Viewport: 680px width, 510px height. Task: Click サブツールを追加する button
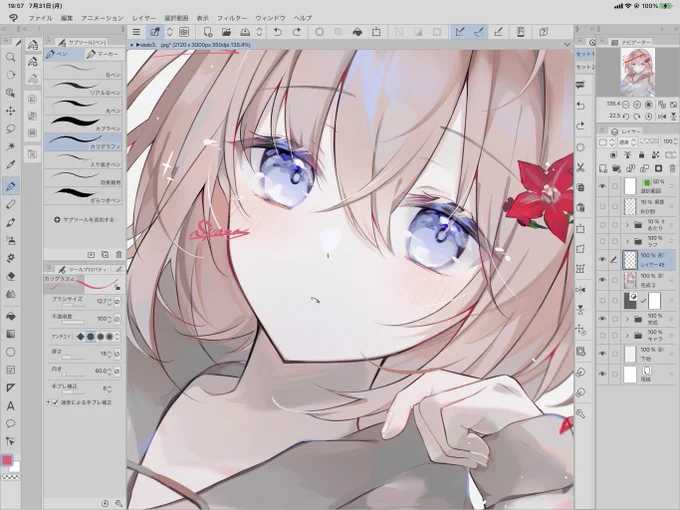[x=84, y=220]
